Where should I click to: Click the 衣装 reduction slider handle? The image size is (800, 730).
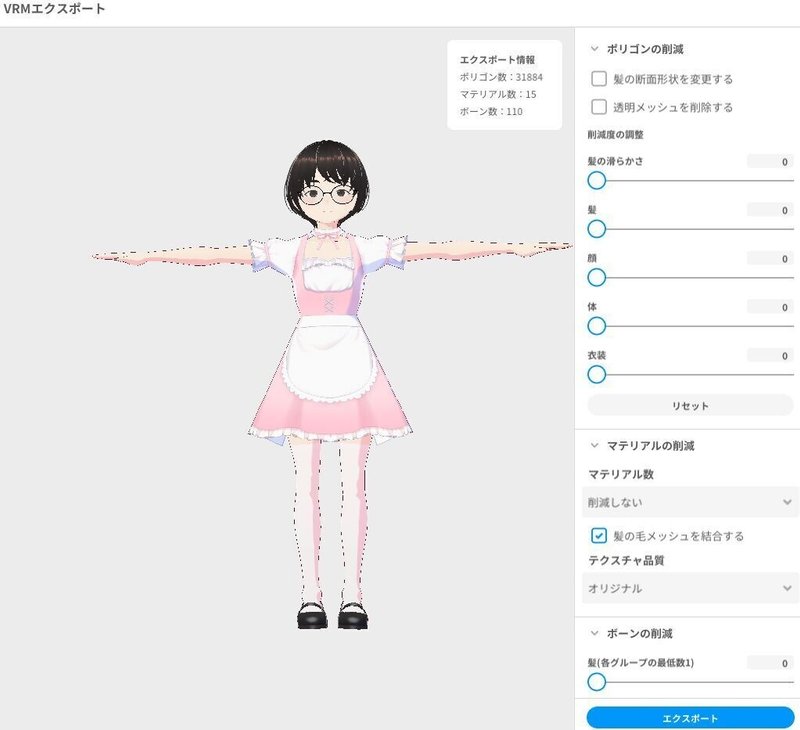(x=597, y=375)
